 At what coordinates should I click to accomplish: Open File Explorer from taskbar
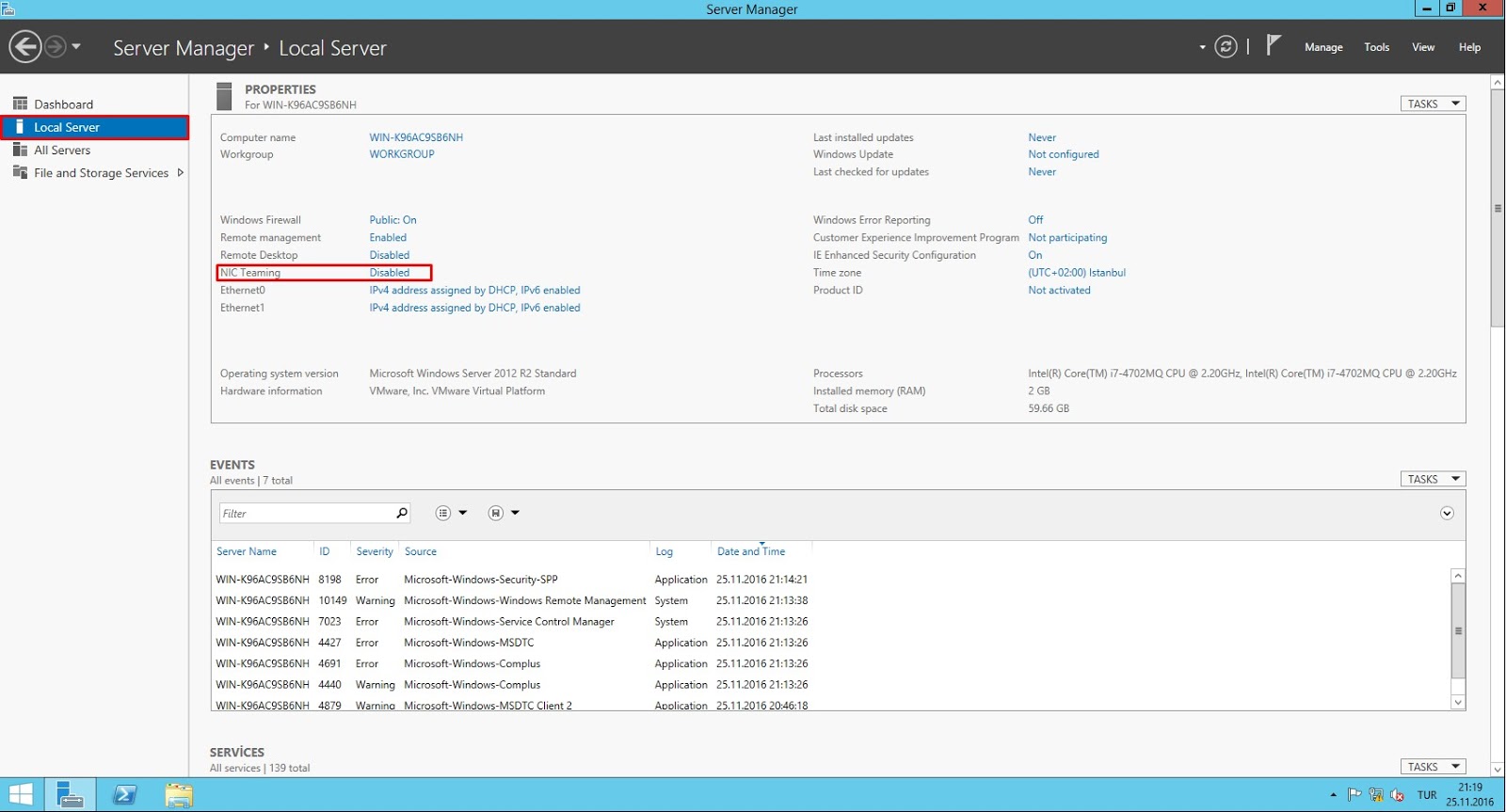(x=178, y=795)
